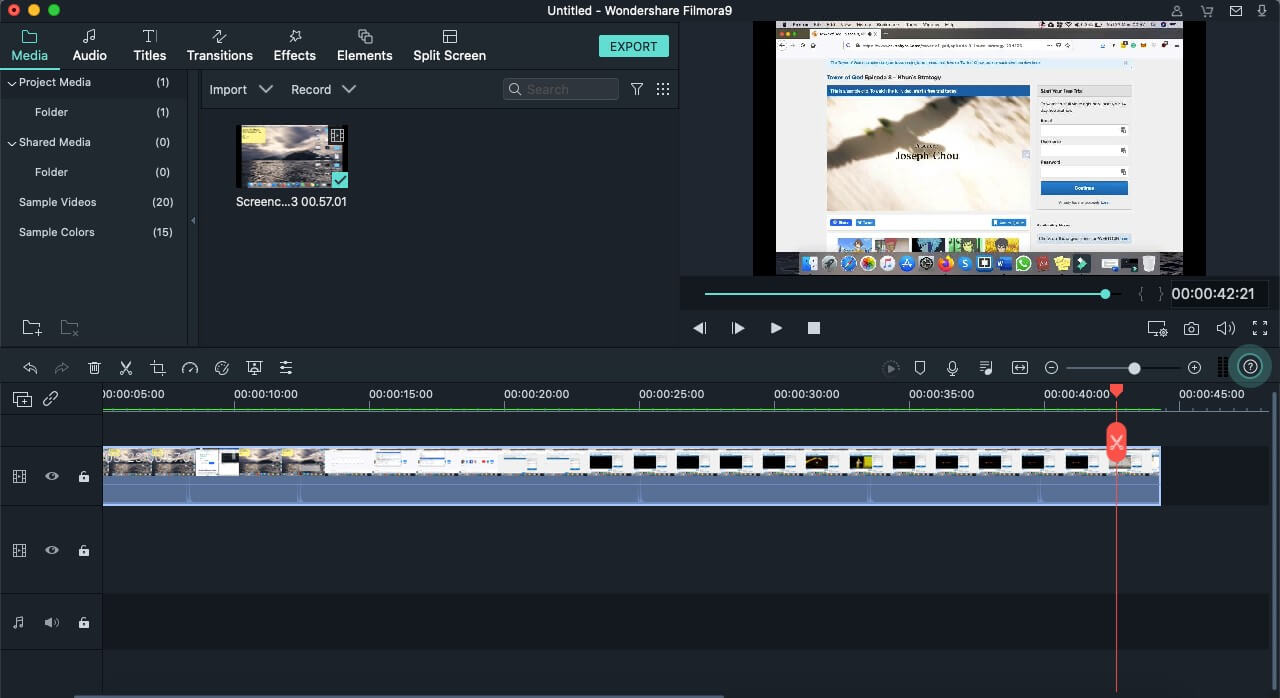
Task: Open Sample Videos library
Action: tap(58, 202)
